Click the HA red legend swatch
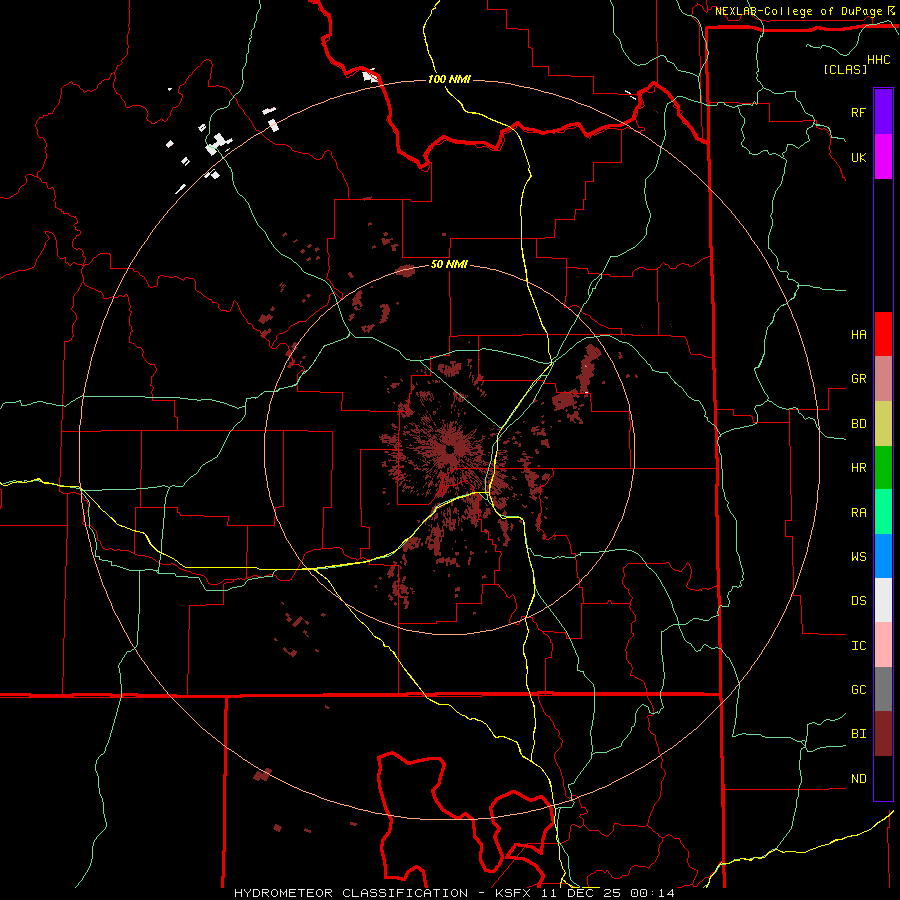900x900 pixels. tap(883, 334)
